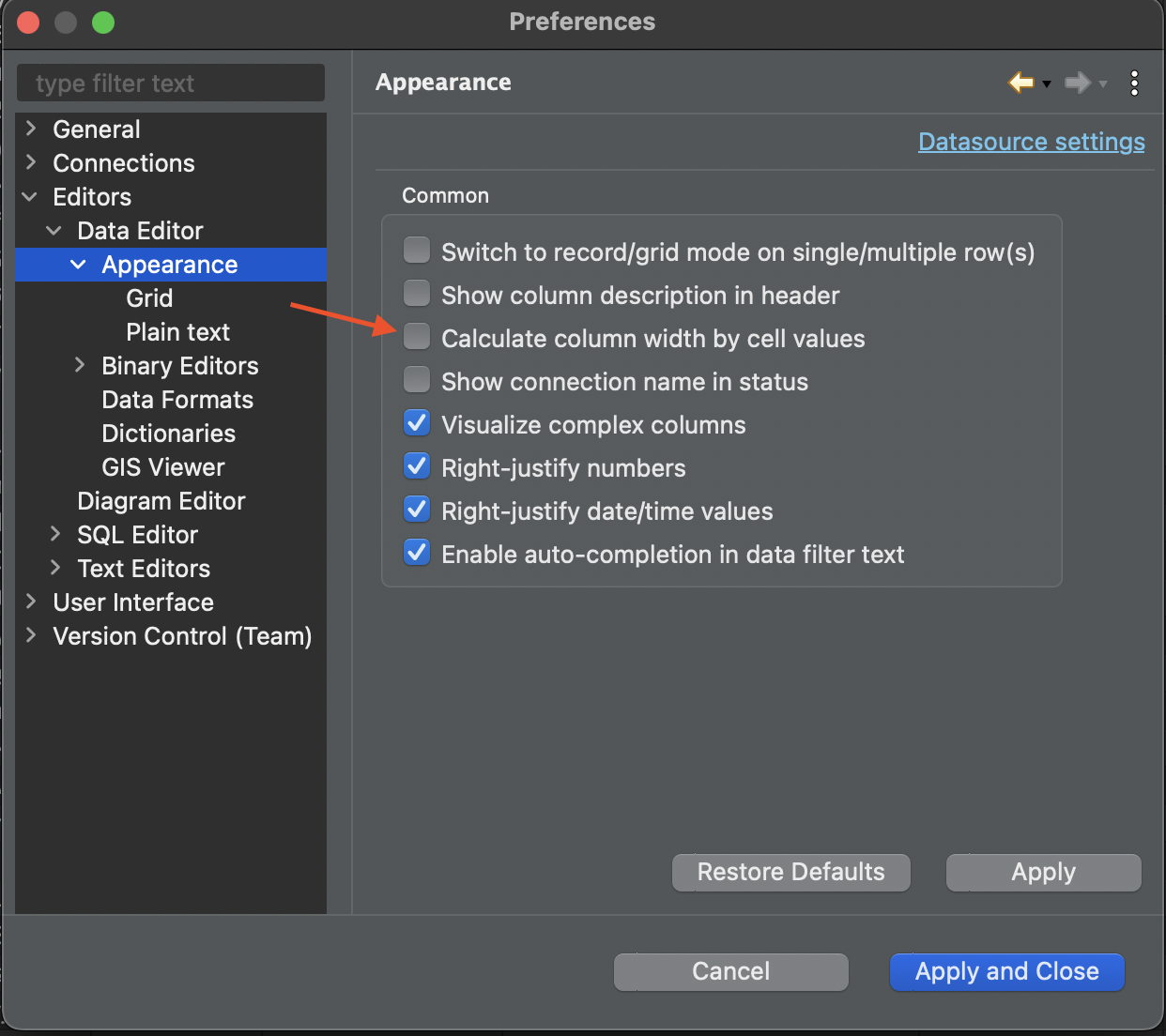Screen dimensions: 1166x1036
Task: Collapse the Editors tree branch
Action: (x=29, y=197)
